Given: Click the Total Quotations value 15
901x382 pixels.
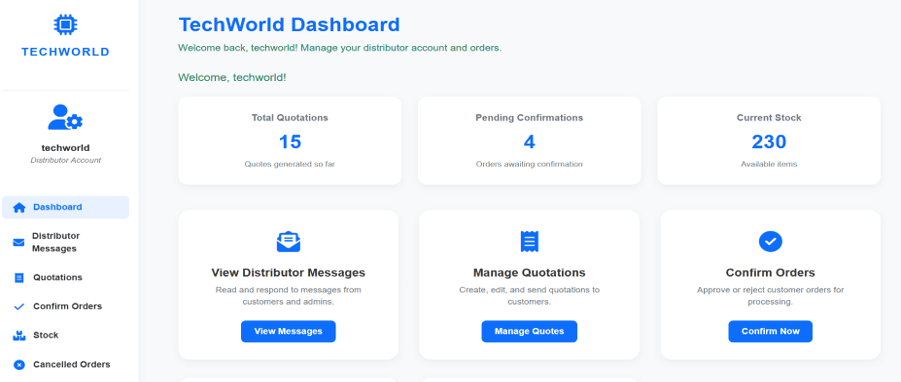Looking at the screenshot, I should (290, 142).
